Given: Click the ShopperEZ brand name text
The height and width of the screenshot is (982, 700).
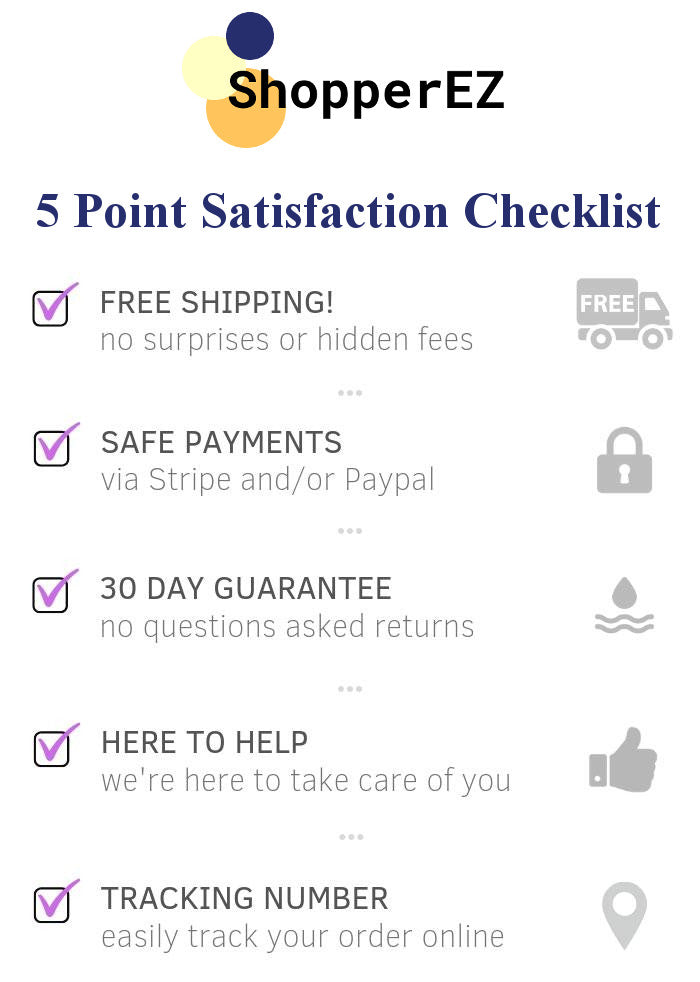Looking at the screenshot, I should (x=366, y=92).
